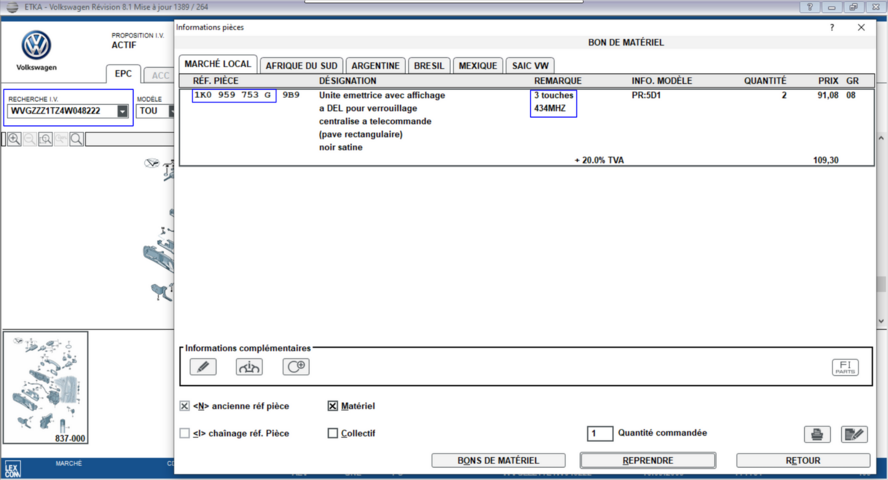Click the plain magnifier search icon
The image size is (888, 480).
pyautogui.click(x=76, y=139)
